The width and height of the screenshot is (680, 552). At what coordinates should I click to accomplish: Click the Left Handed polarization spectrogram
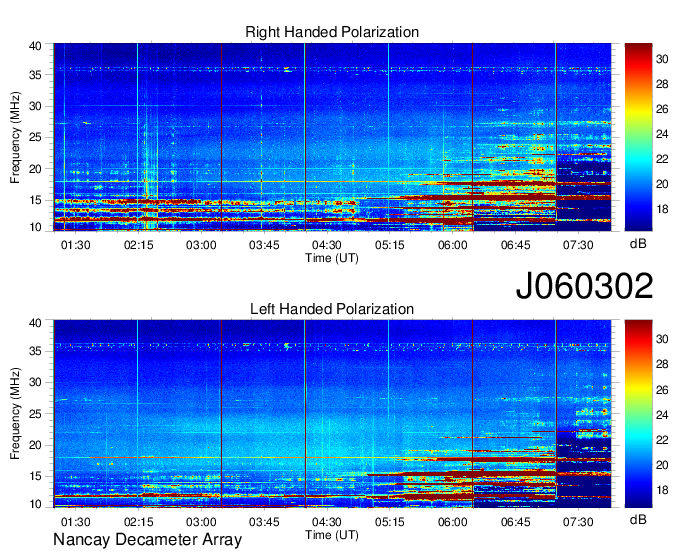click(x=332, y=414)
